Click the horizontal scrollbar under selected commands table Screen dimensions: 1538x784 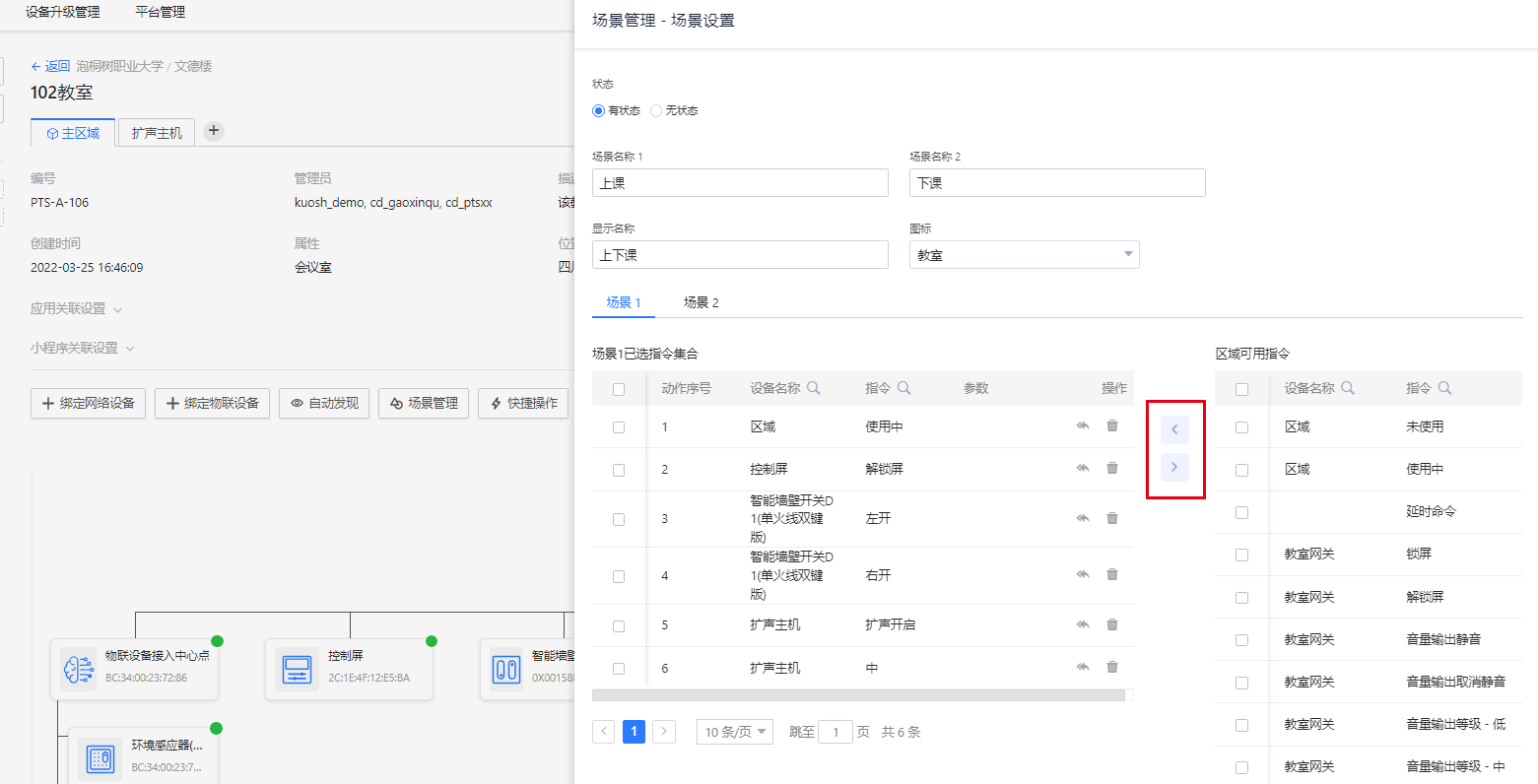(857, 695)
